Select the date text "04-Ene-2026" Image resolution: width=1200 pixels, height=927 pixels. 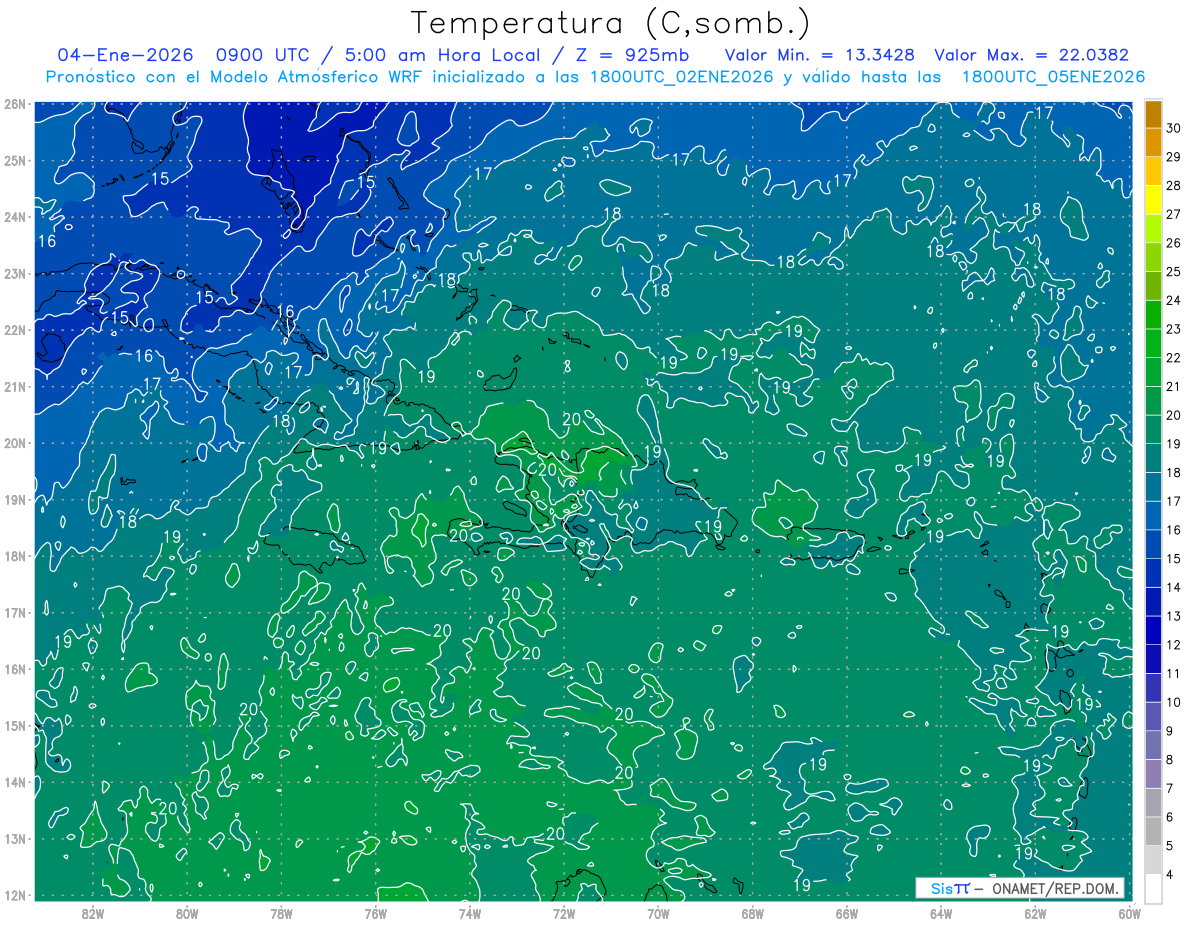click(x=125, y=55)
